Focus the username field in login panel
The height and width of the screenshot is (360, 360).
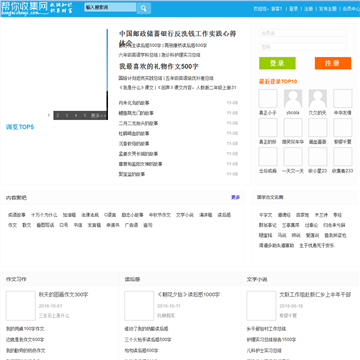[303, 33]
